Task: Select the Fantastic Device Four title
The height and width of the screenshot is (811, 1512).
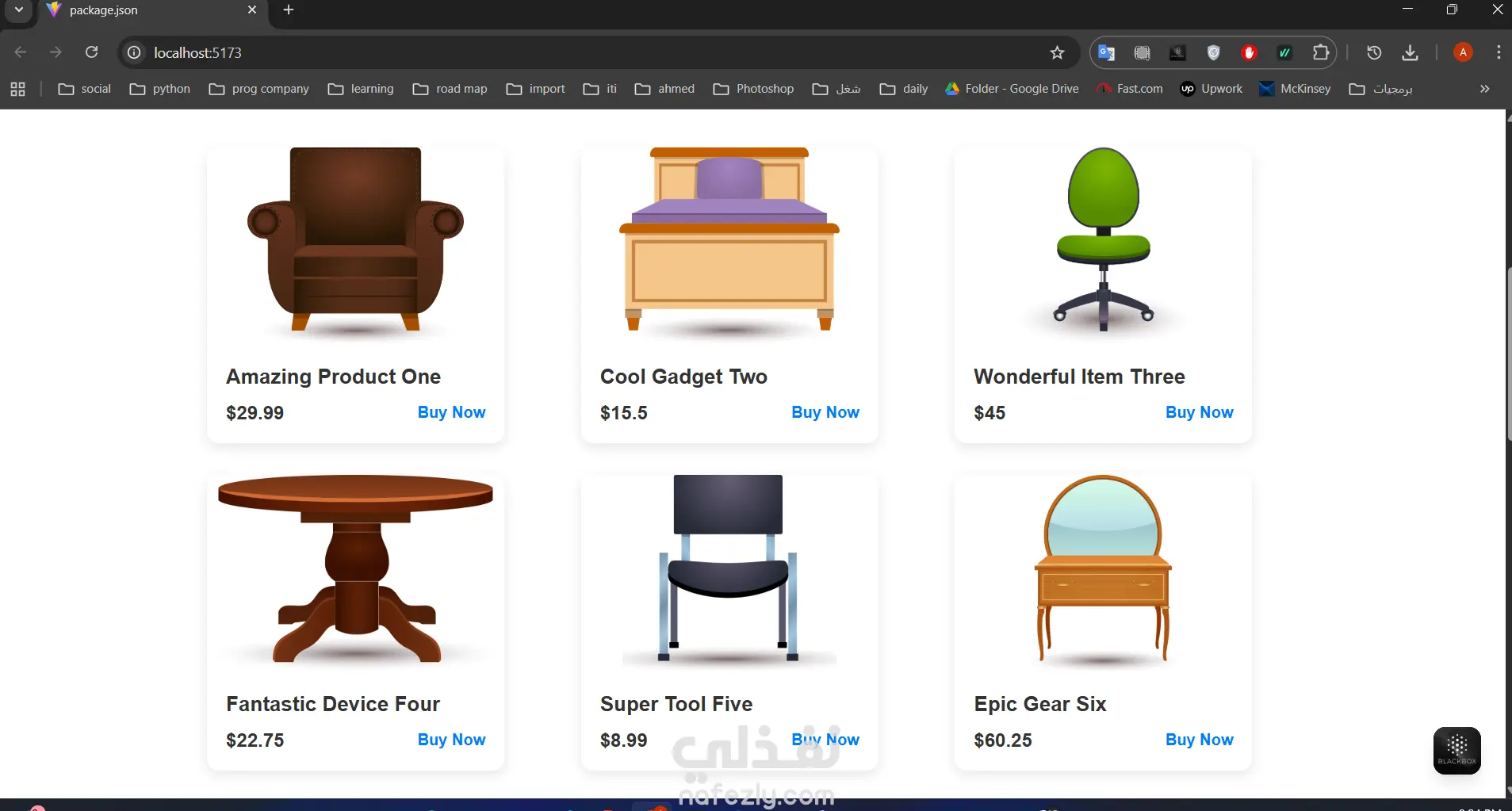Action: 333,704
